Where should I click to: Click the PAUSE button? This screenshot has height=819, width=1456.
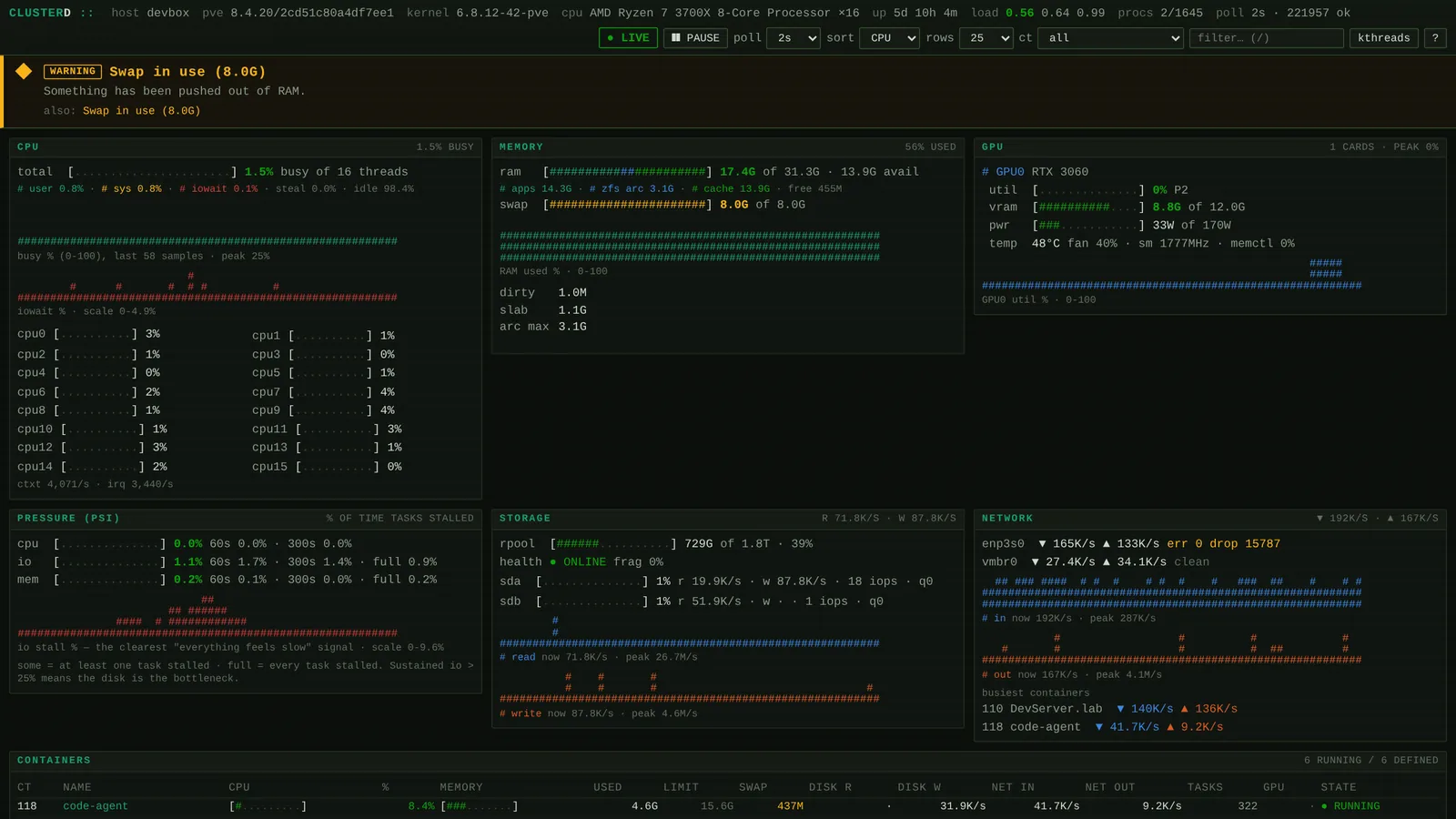695,38
